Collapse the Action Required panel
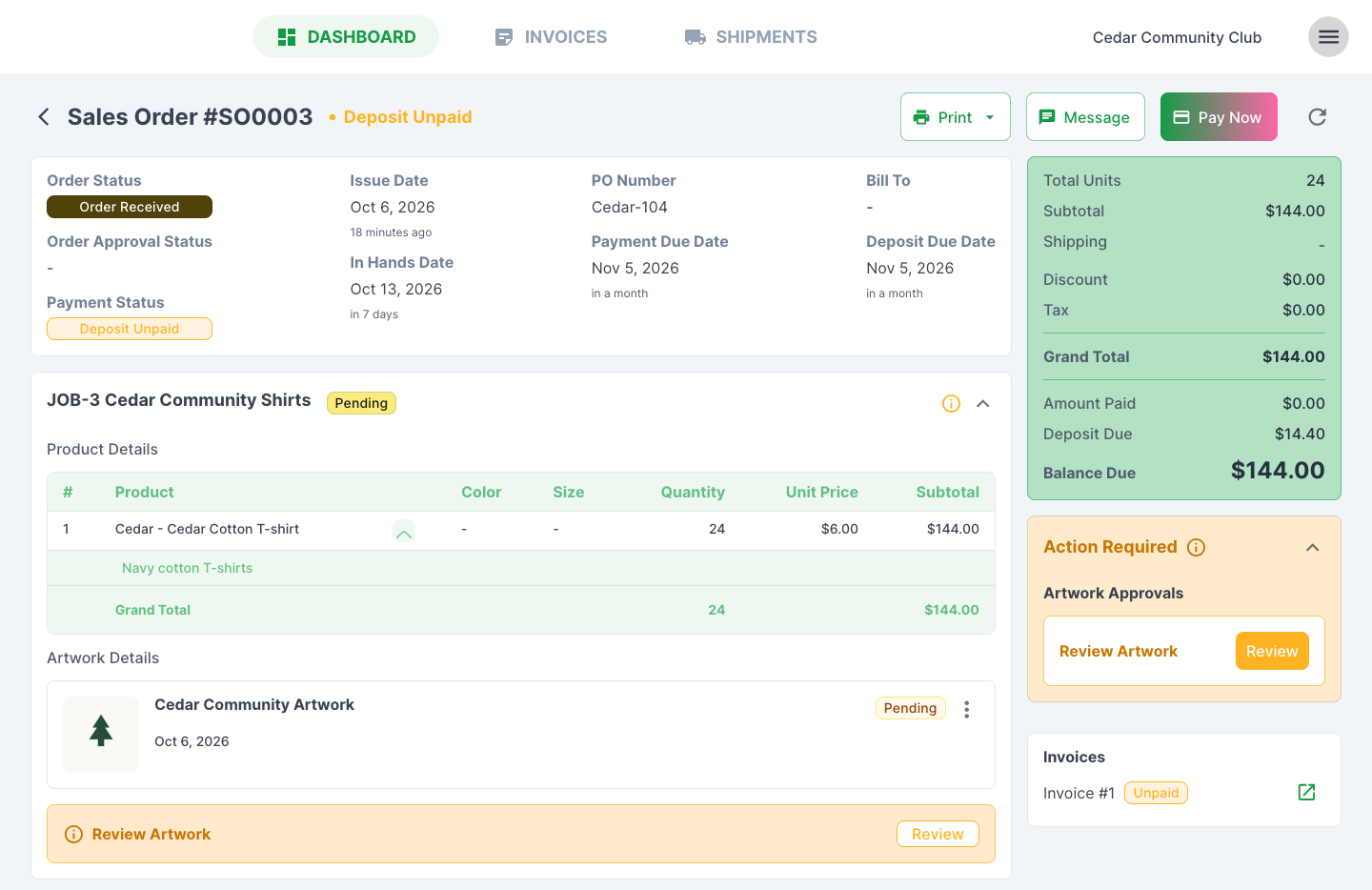The height and width of the screenshot is (890, 1372). (1312, 548)
